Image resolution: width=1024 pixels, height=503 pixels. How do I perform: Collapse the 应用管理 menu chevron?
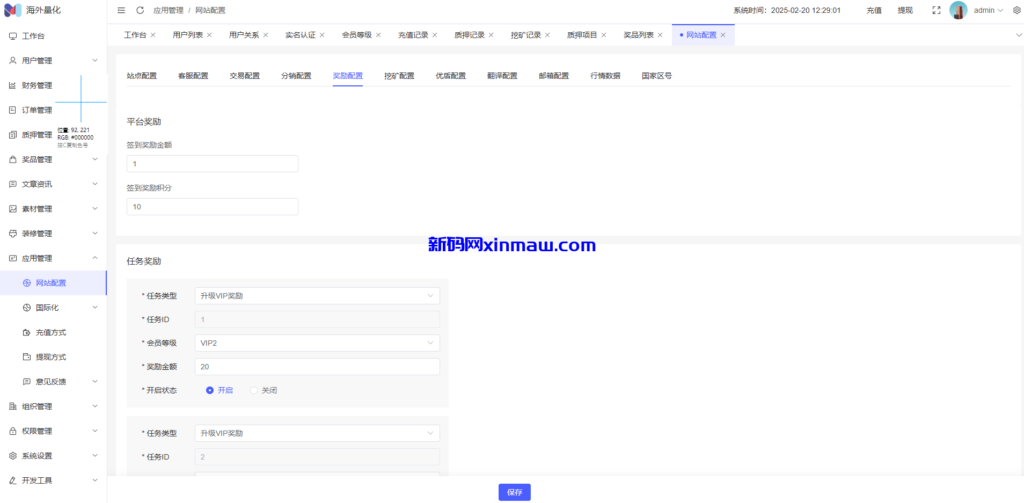pyautogui.click(x=95, y=259)
